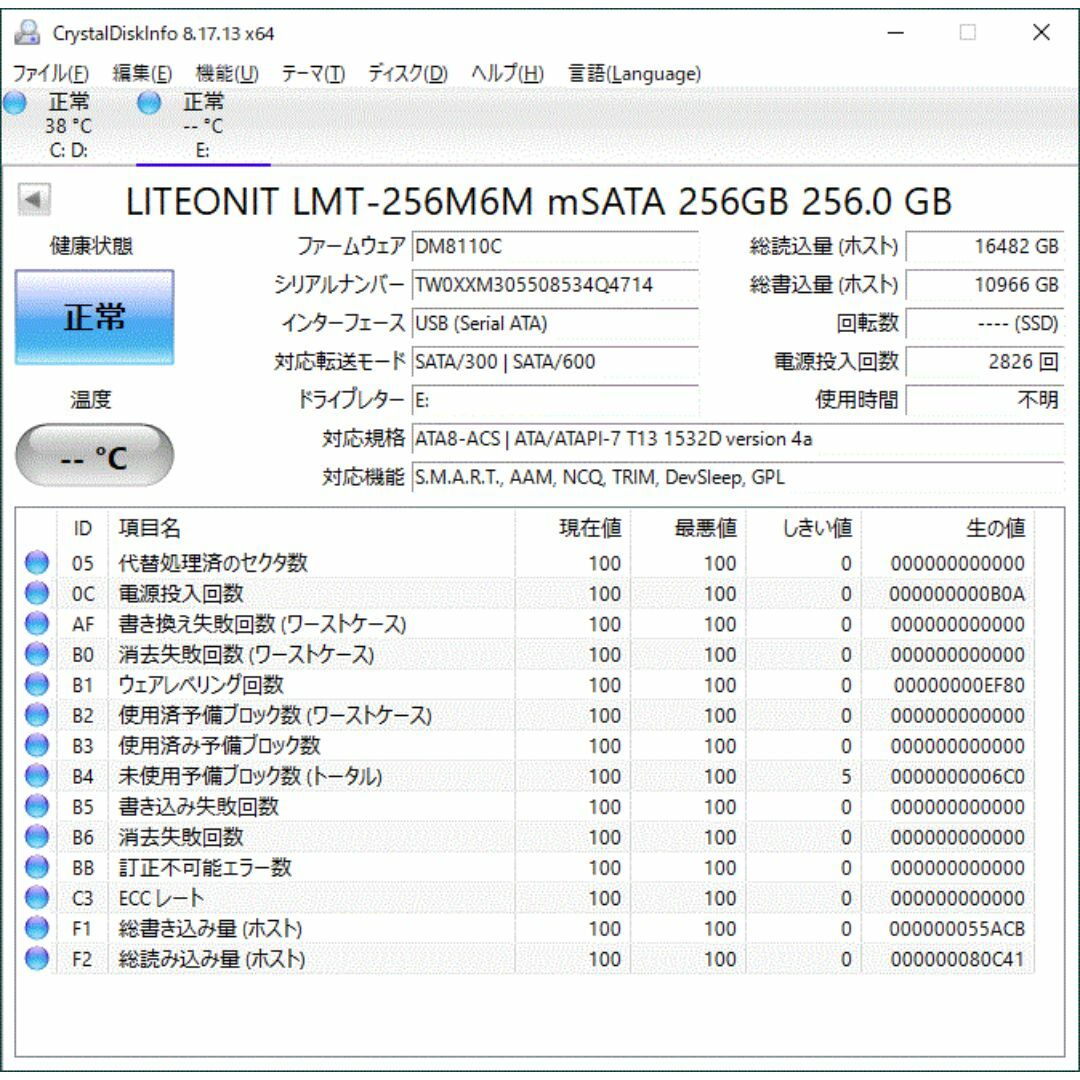This screenshot has height=1080, width=1080.
Task: Click the 生の値 column header
Action: pyautogui.click(x=947, y=528)
